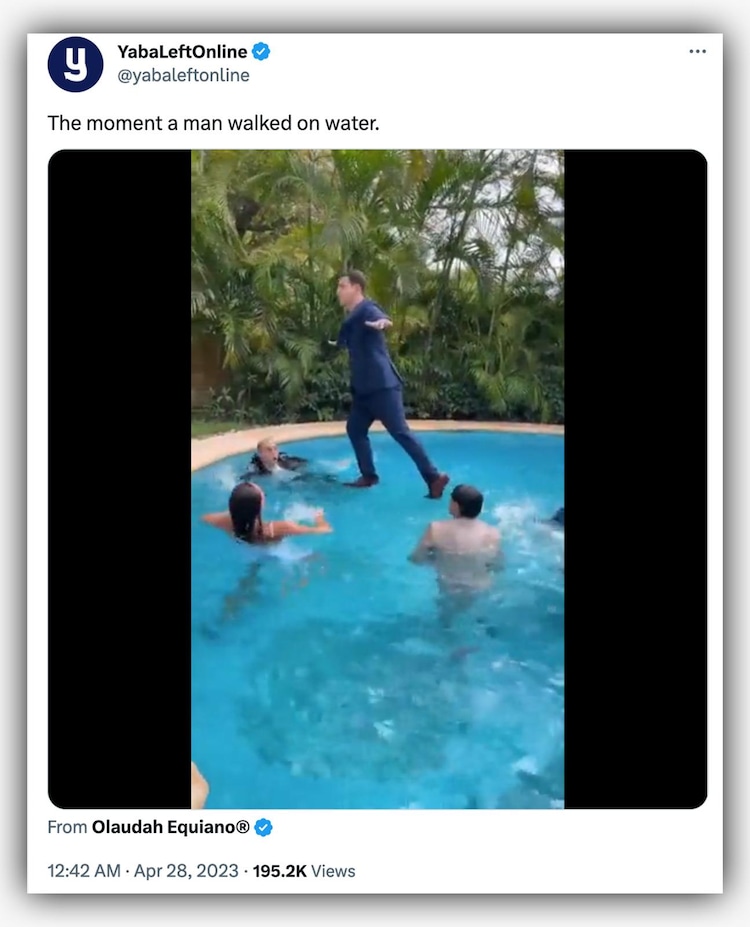Click the left black bar of the video

click(x=119, y=478)
